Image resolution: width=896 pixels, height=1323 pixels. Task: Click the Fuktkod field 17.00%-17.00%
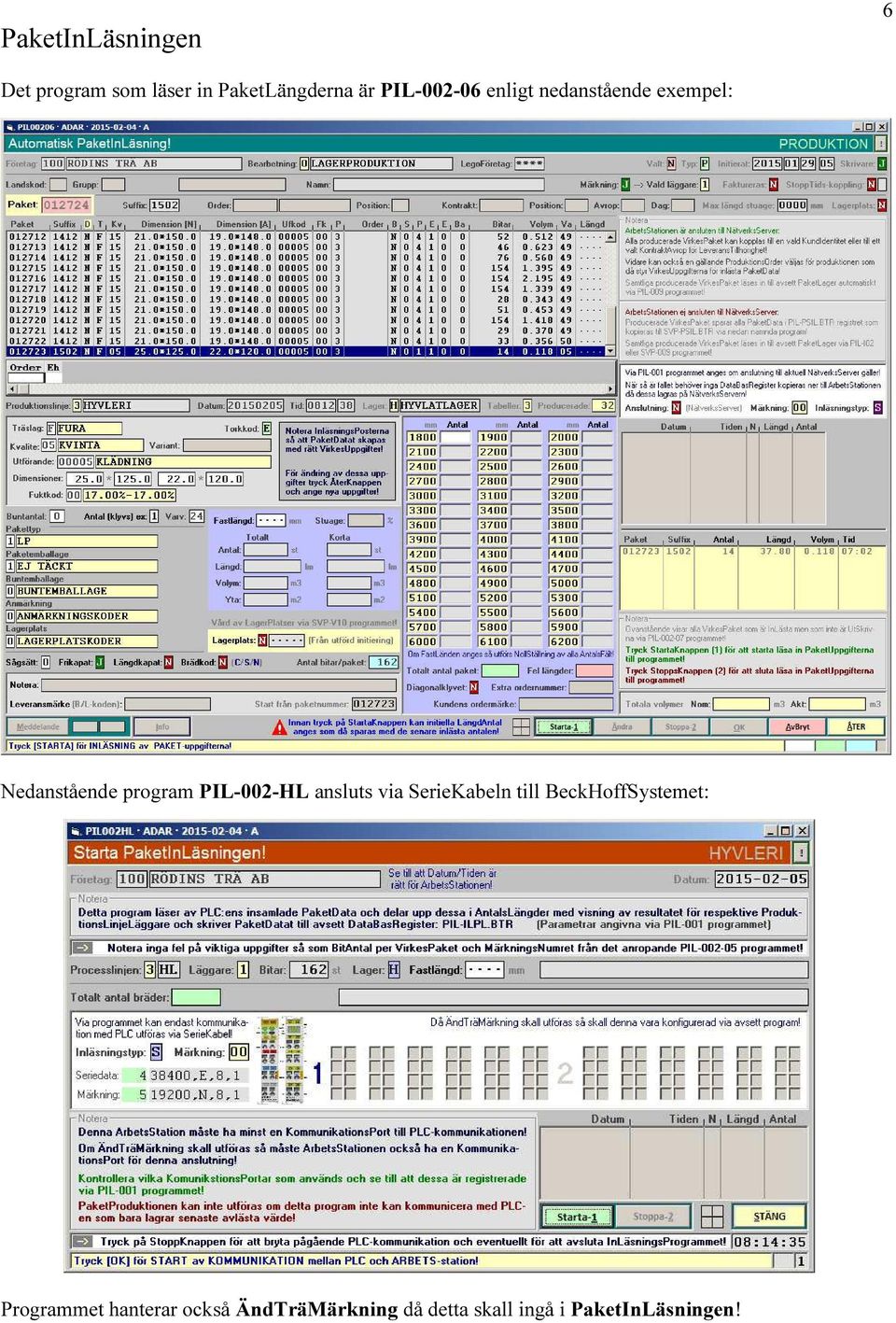129,496
